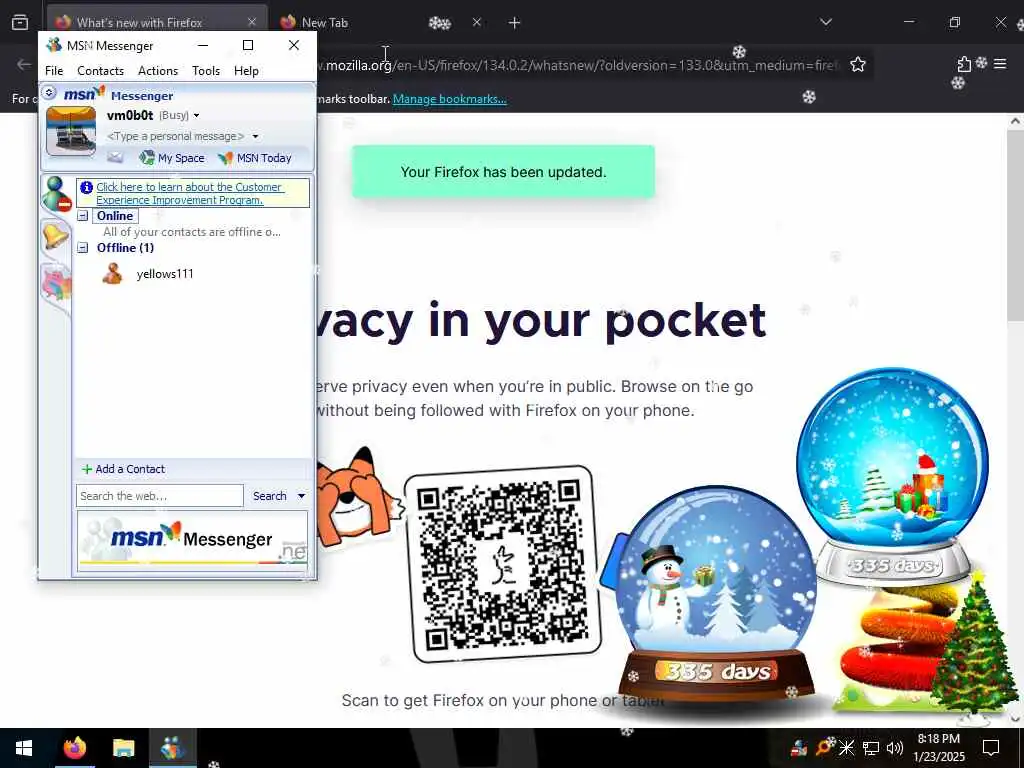The height and width of the screenshot is (768, 1024).
Task: Select the pink piggy bank tab
Action: pyautogui.click(x=56, y=283)
